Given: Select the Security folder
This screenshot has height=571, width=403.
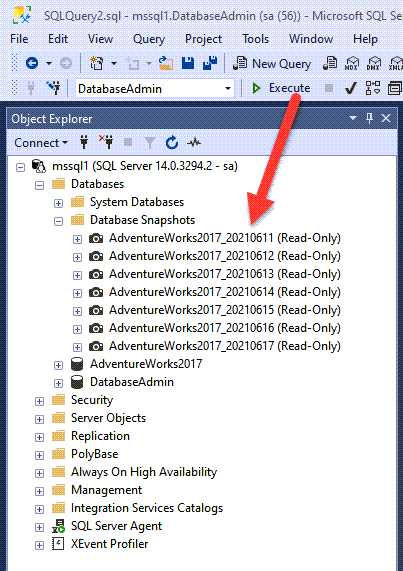Looking at the screenshot, I should coord(92,400).
